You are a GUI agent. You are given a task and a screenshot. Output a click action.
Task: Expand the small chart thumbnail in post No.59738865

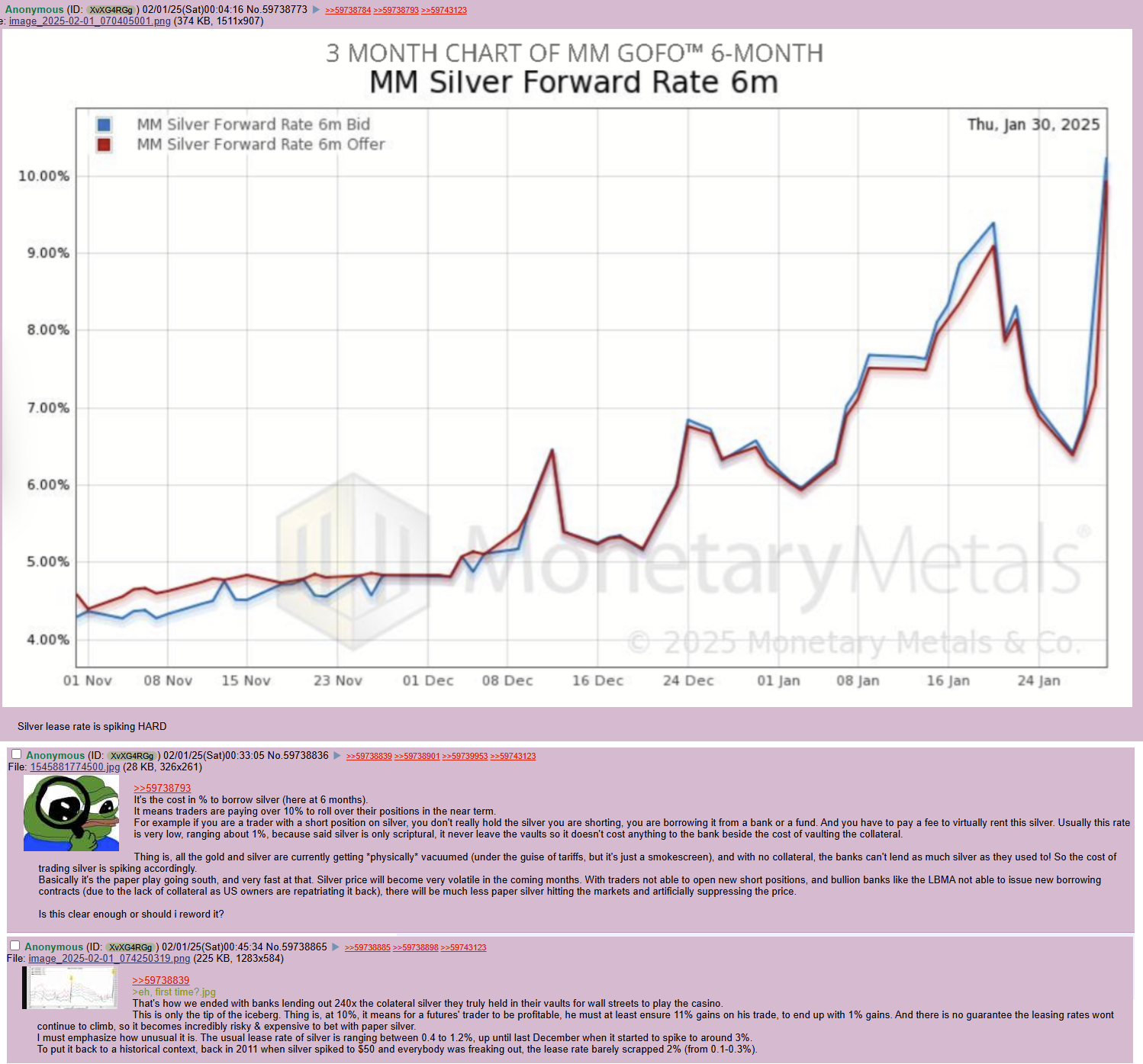[70, 988]
